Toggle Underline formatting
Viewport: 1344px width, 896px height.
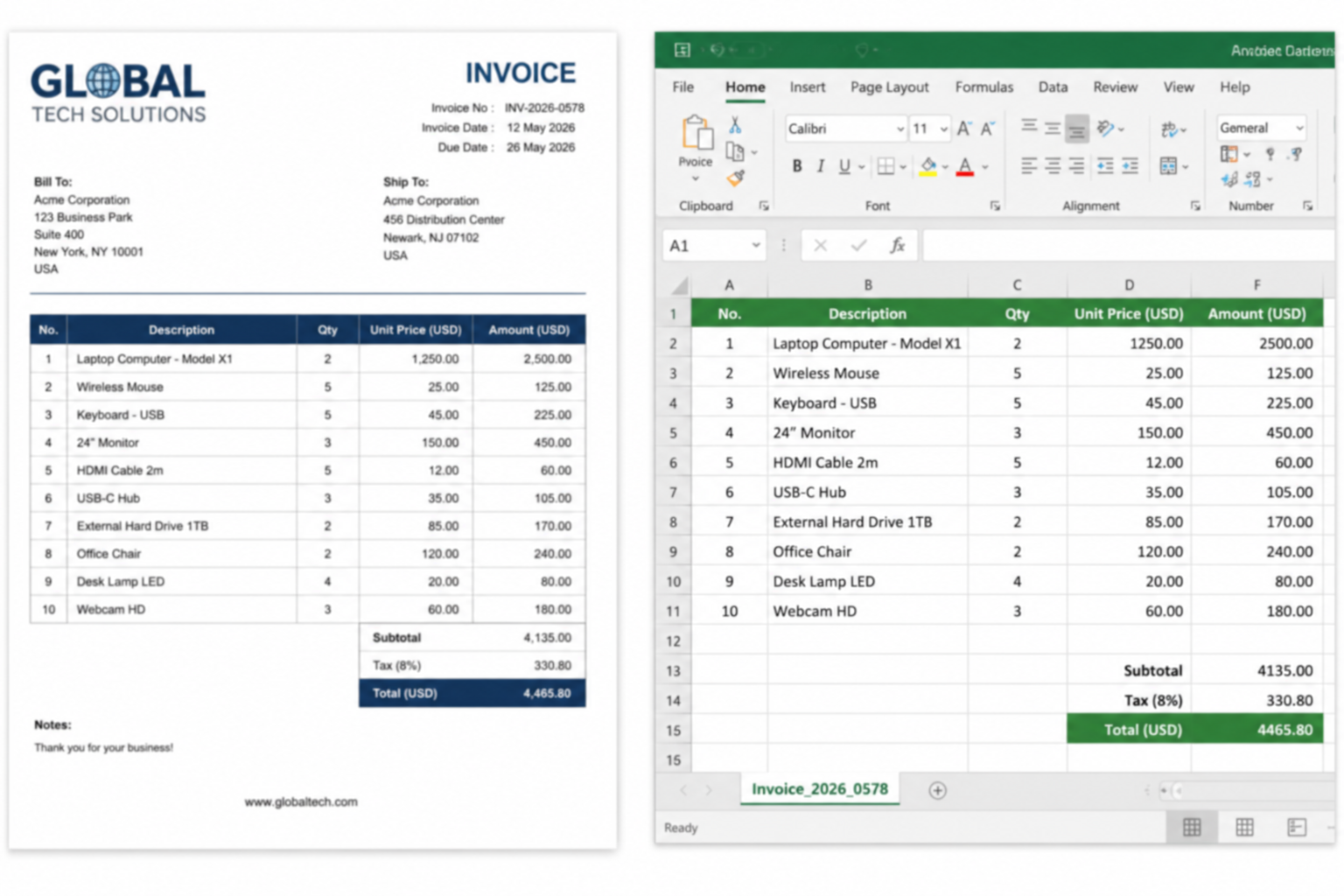tap(843, 166)
